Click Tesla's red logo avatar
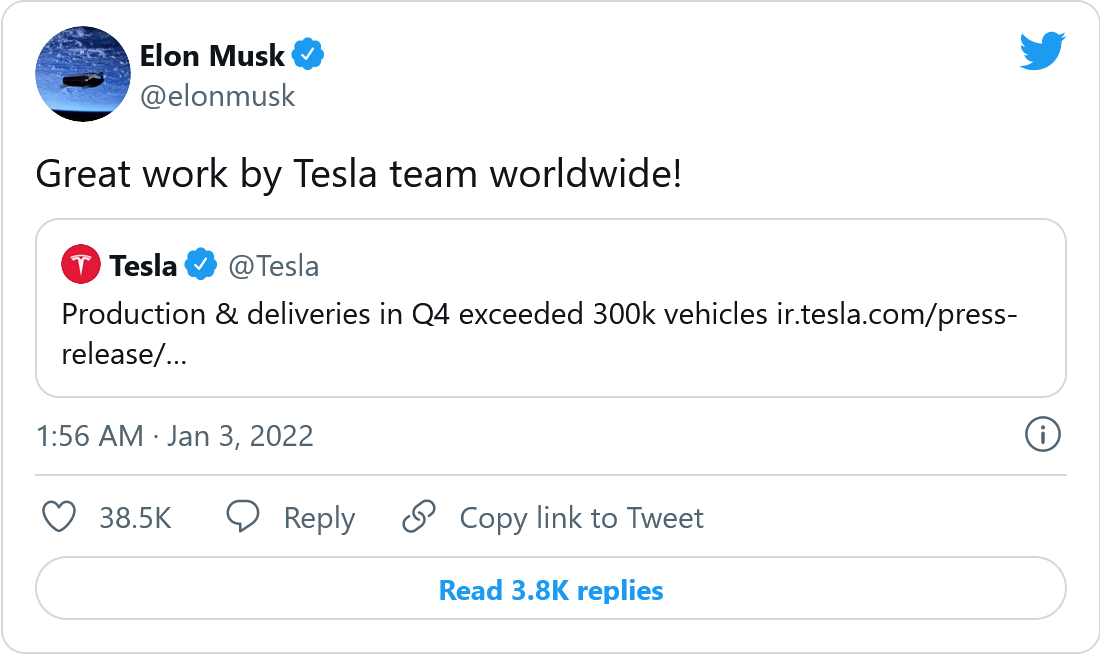The width and height of the screenshot is (1100, 654). click(x=81, y=265)
